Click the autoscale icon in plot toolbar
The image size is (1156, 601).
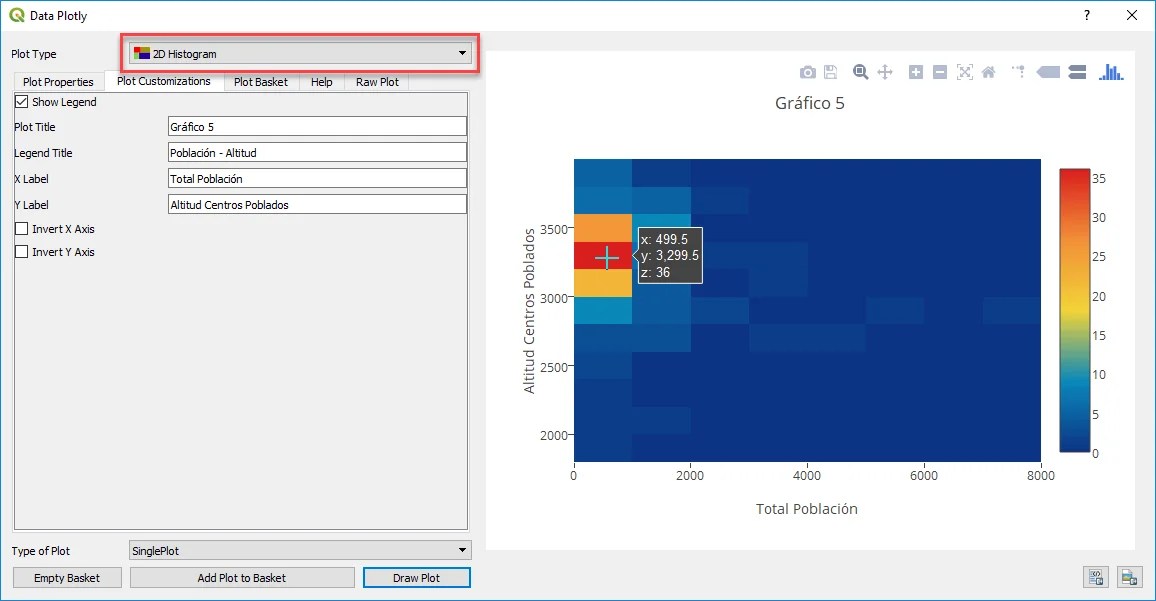(964, 72)
